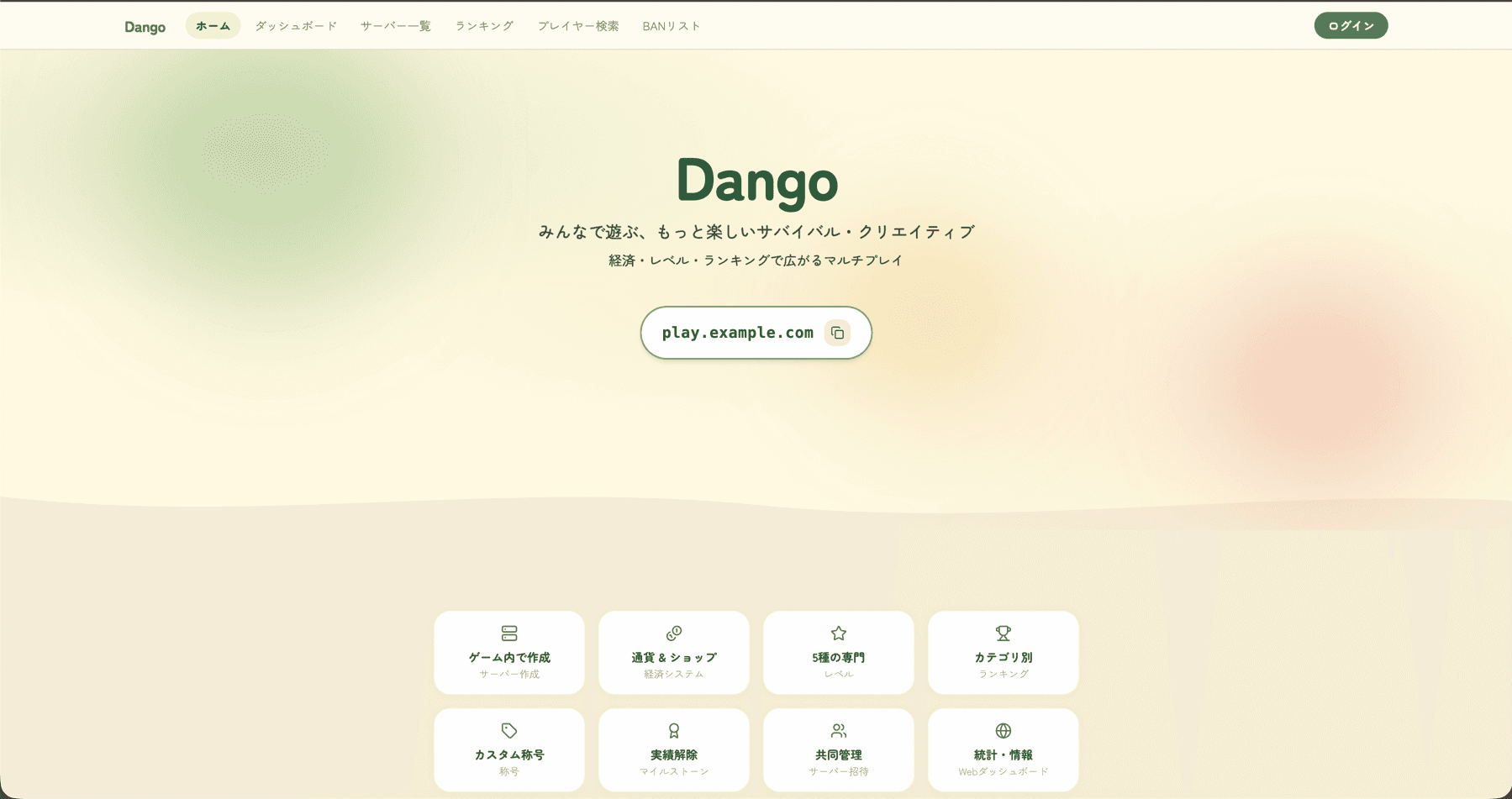Click the star icon above 5種の専門
Screen dimensions: 1512x799
839,633
